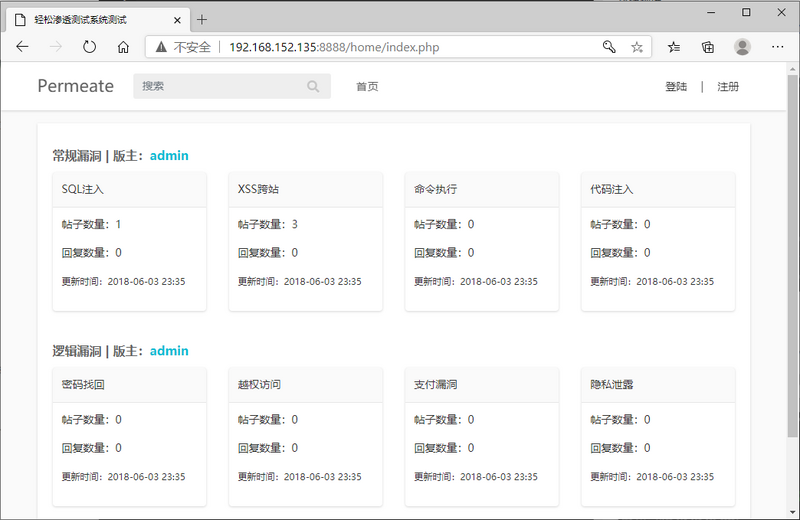Click the vertical scrollbar thumb

pyautogui.click(x=792, y=255)
